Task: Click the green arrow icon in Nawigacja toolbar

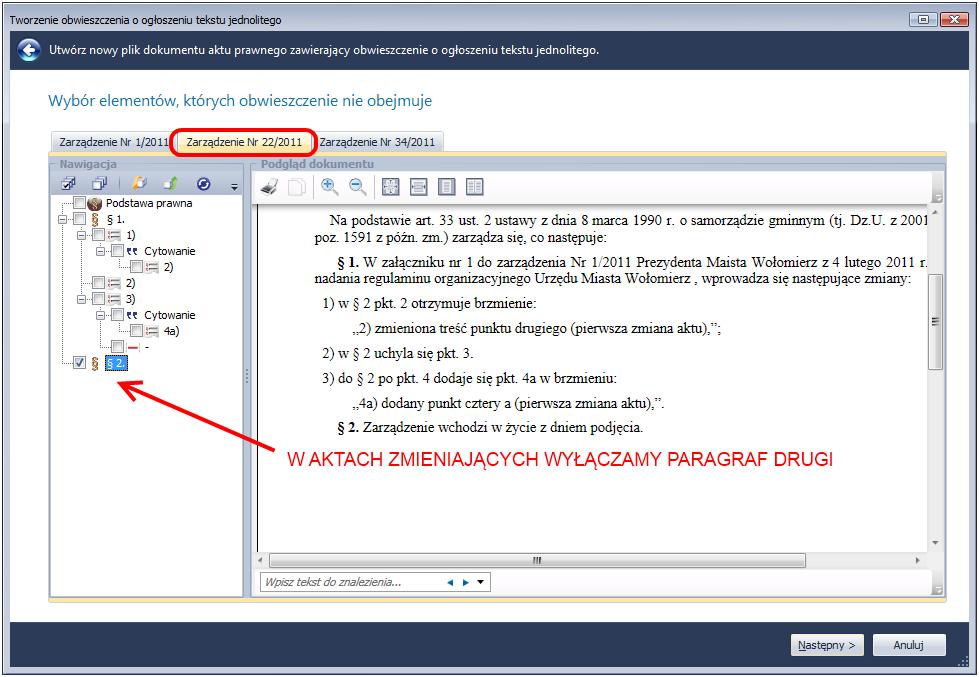Action: 170,184
